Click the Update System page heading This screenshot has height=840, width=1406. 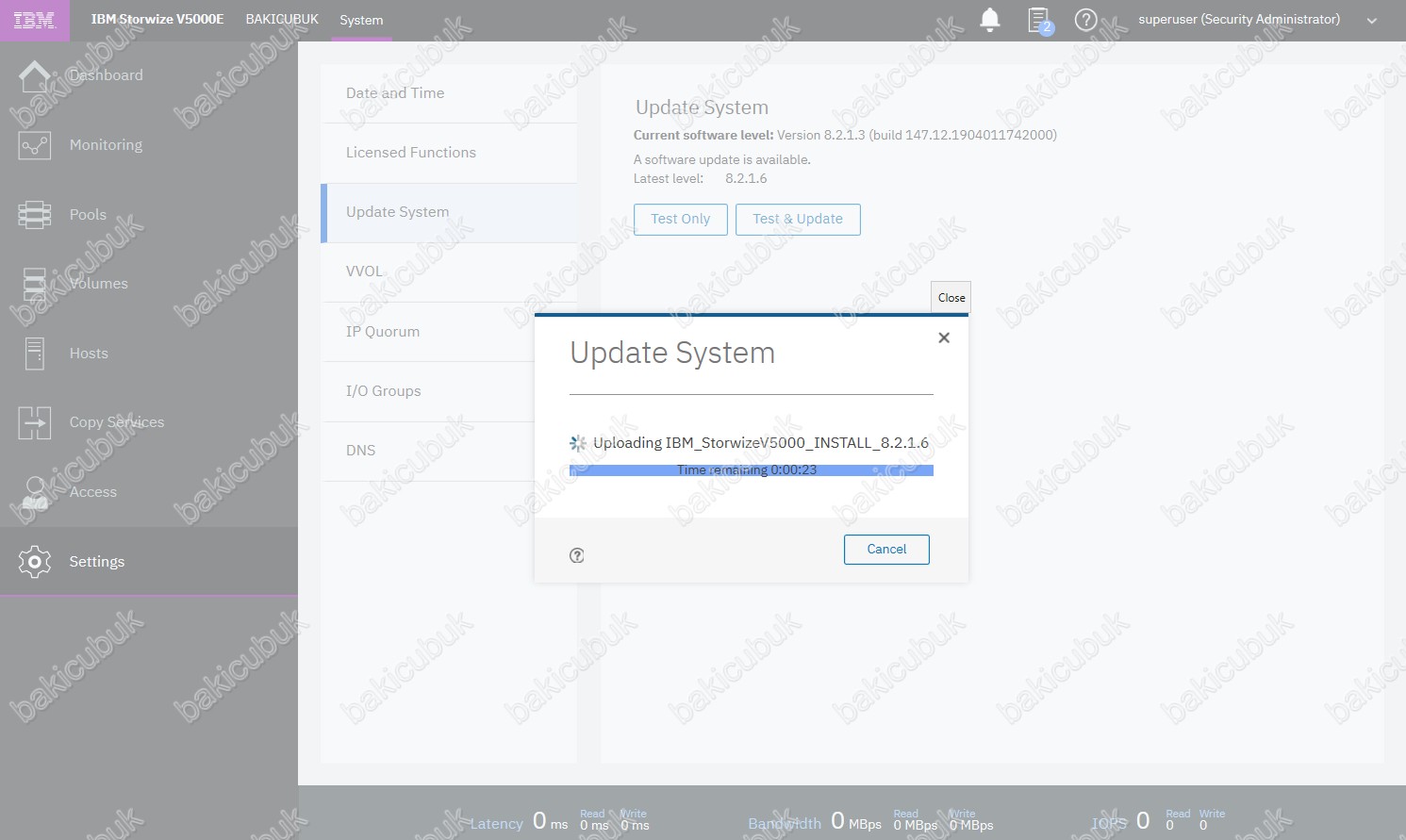coord(702,107)
